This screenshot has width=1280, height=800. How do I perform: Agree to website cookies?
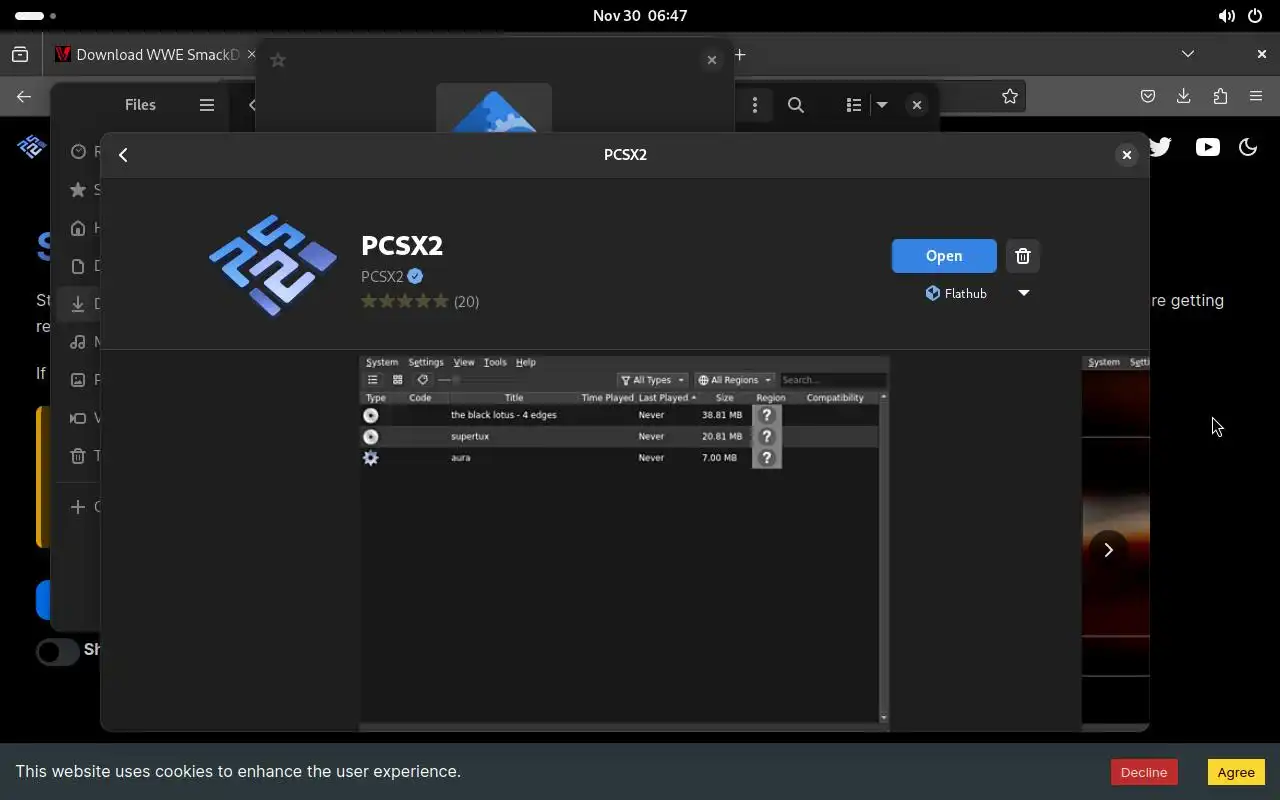tap(1236, 772)
